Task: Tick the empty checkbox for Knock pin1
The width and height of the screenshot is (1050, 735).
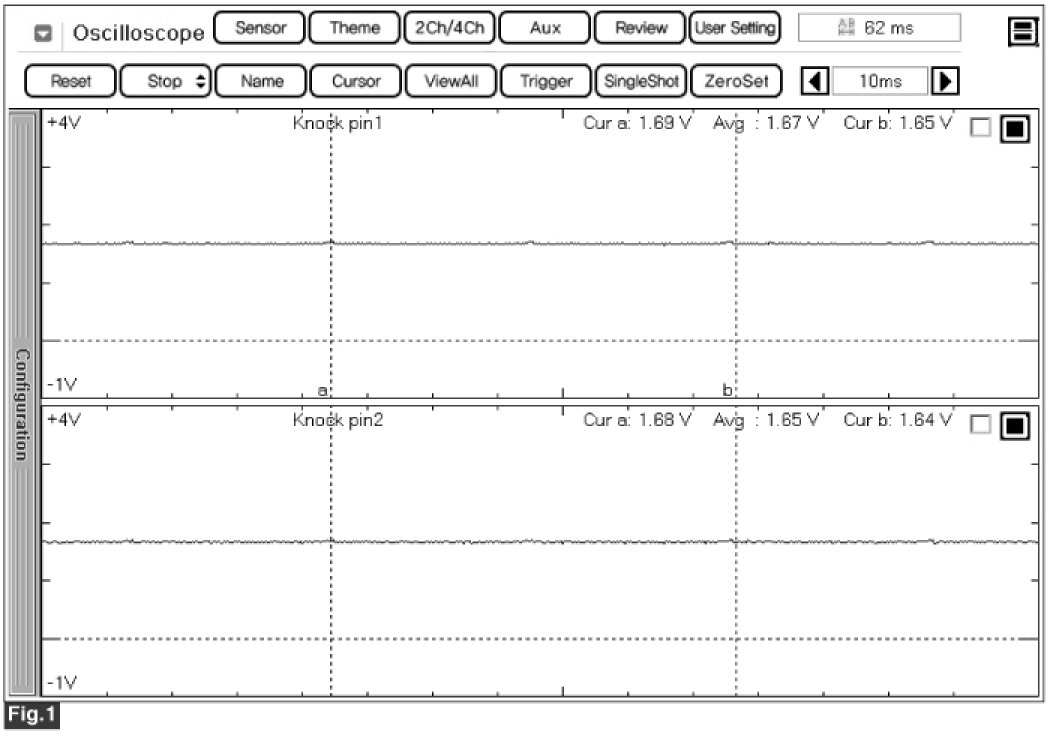Action: (981, 128)
